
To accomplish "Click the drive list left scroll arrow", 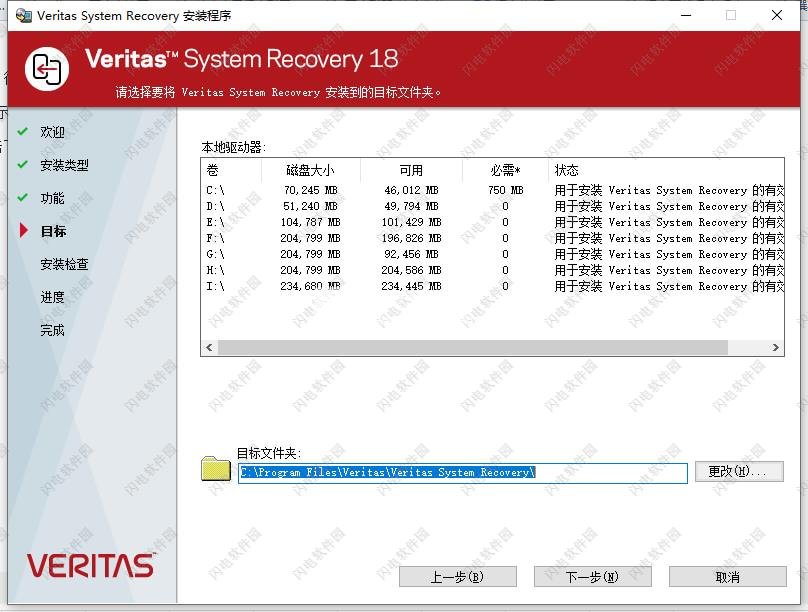I will point(209,348).
